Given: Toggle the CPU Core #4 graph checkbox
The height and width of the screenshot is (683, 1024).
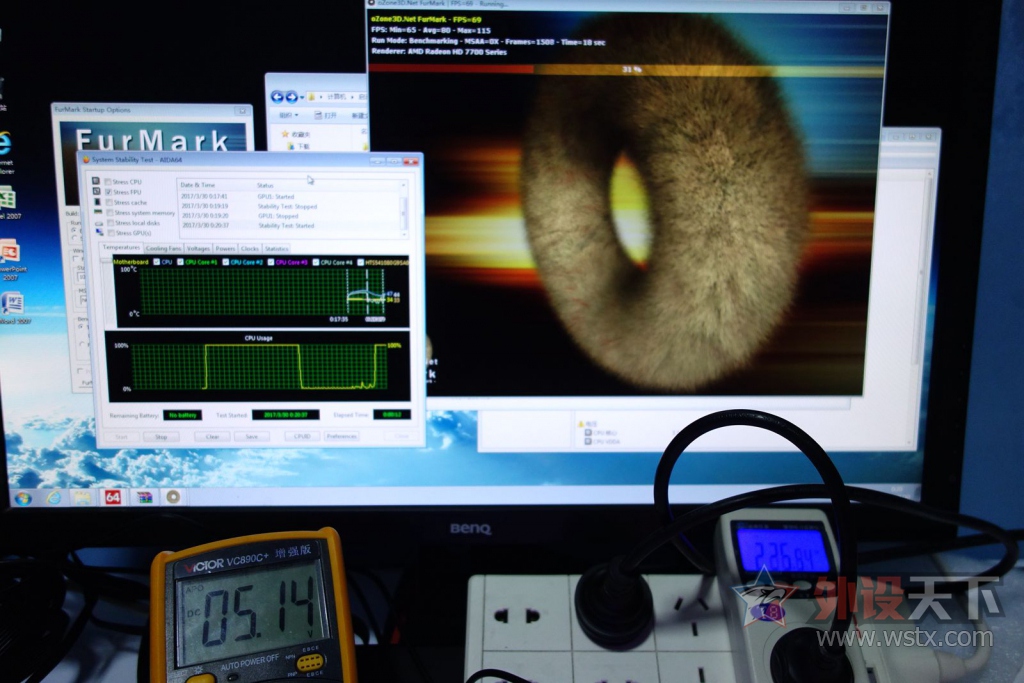Looking at the screenshot, I should (315, 262).
